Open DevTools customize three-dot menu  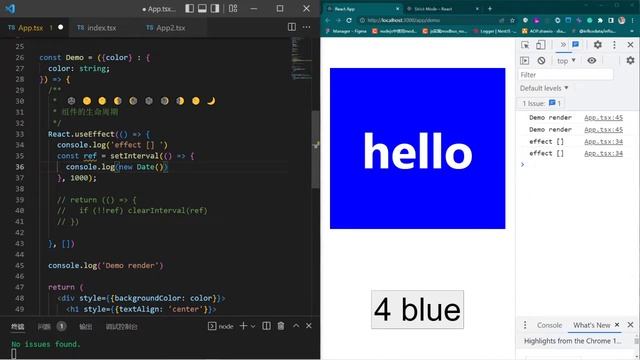614,45
